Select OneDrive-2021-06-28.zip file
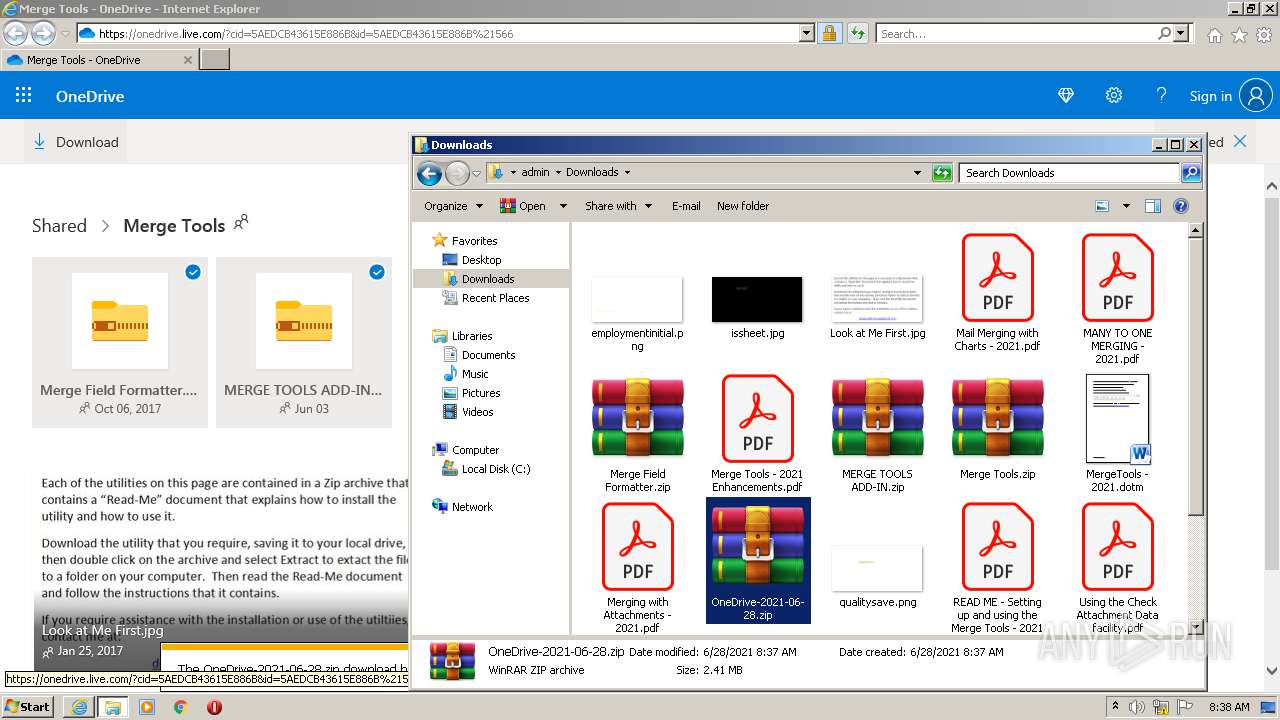 tap(757, 561)
